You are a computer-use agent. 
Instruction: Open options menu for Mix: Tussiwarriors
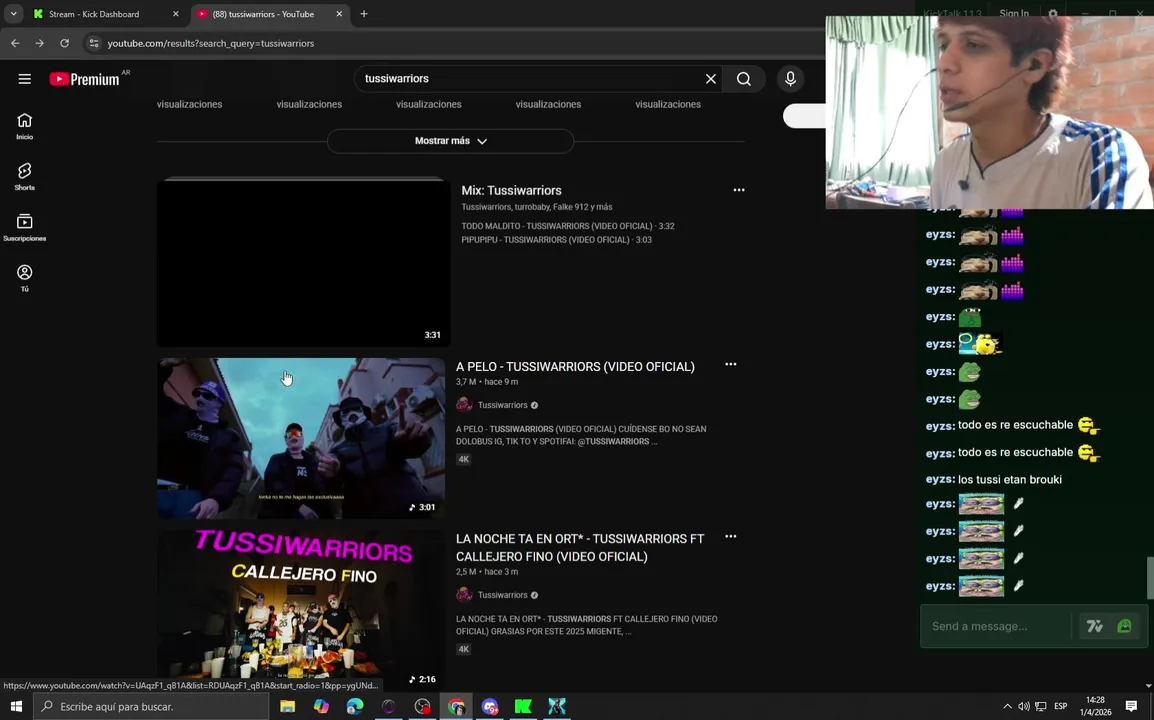(739, 190)
